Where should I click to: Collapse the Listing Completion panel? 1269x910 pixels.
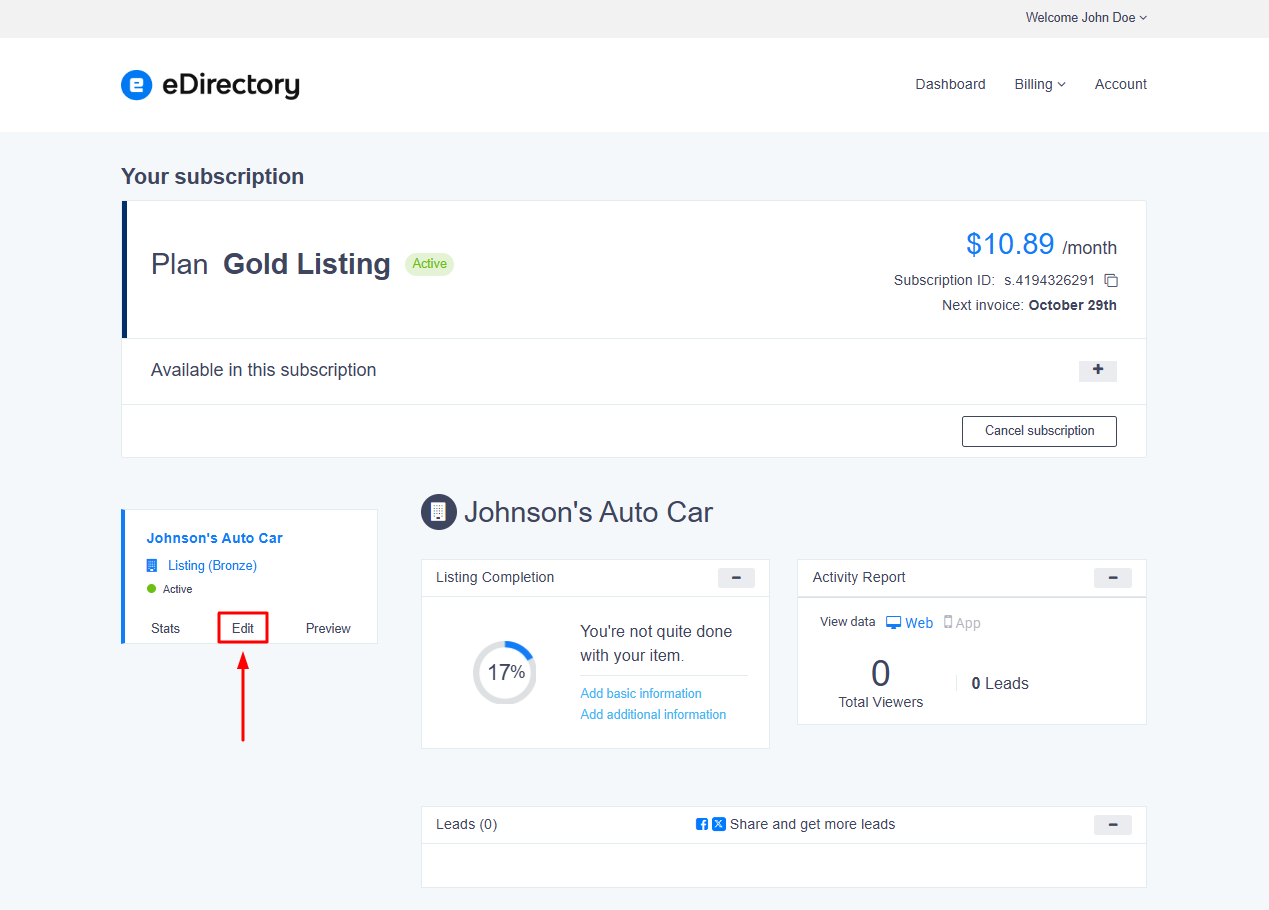tap(736, 578)
